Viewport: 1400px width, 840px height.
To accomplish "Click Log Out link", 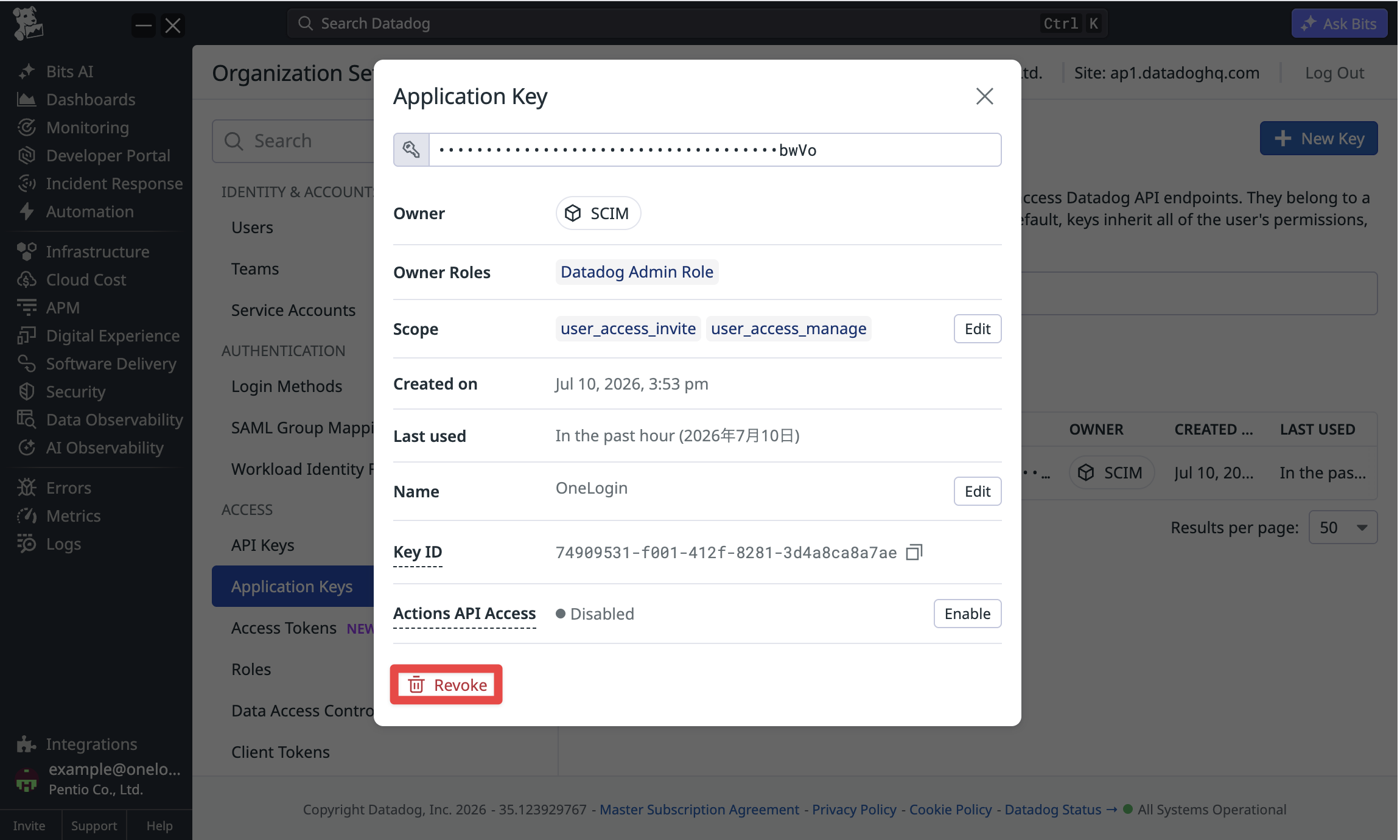I will pyautogui.click(x=1334, y=73).
